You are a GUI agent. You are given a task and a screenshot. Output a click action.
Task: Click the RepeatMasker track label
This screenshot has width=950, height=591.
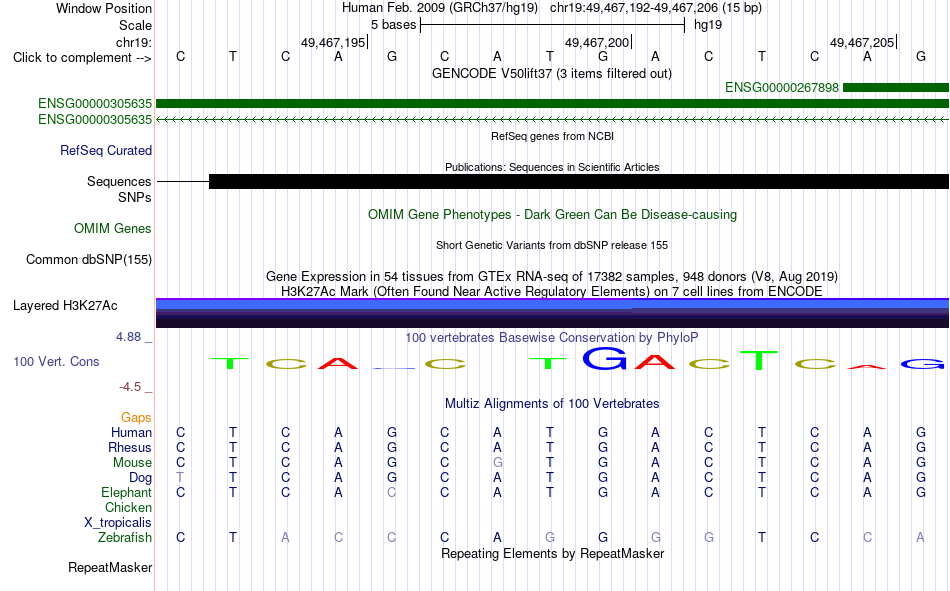(110, 568)
